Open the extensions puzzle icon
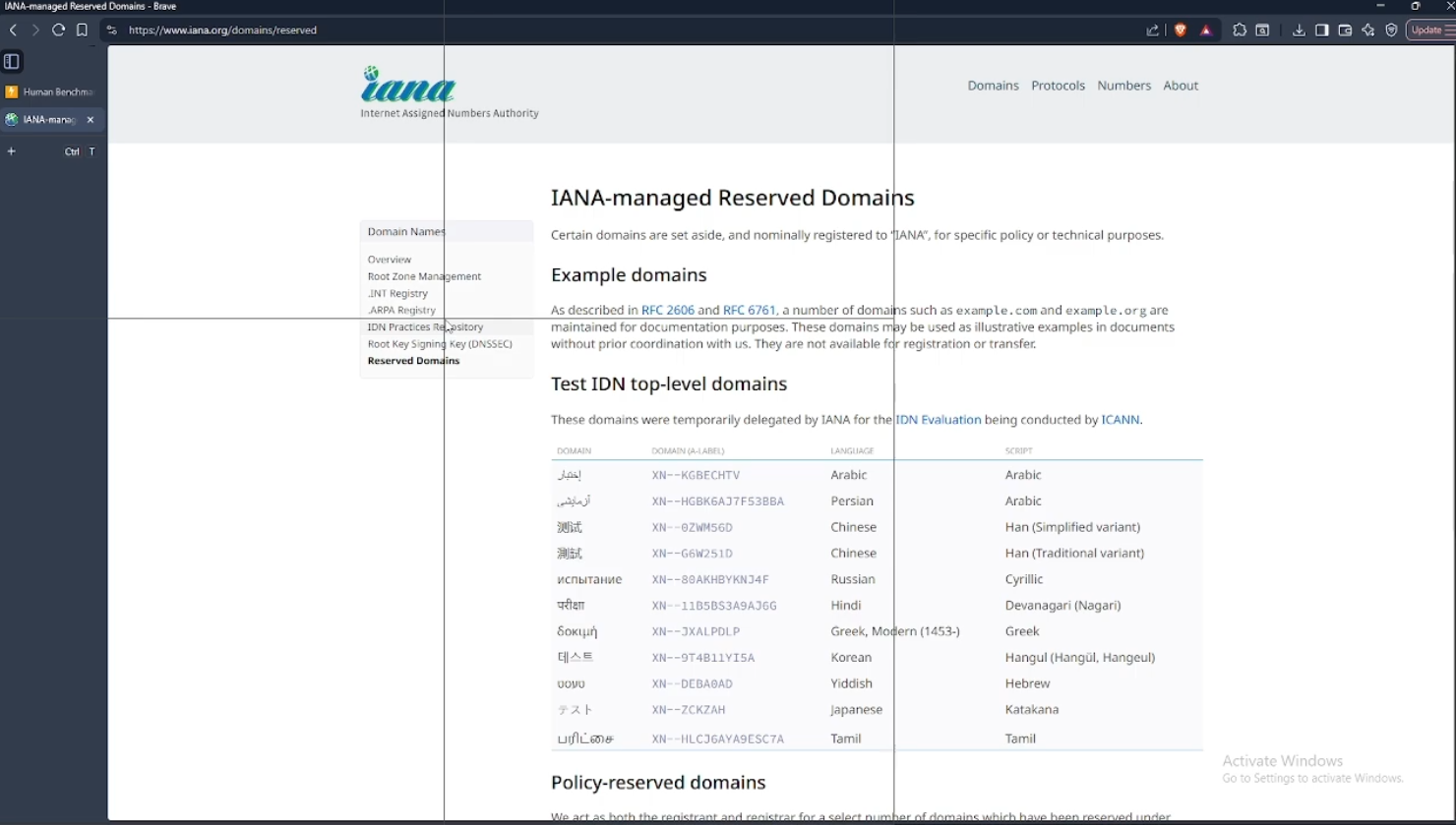 pyautogui.click(x=1240, y=30)
